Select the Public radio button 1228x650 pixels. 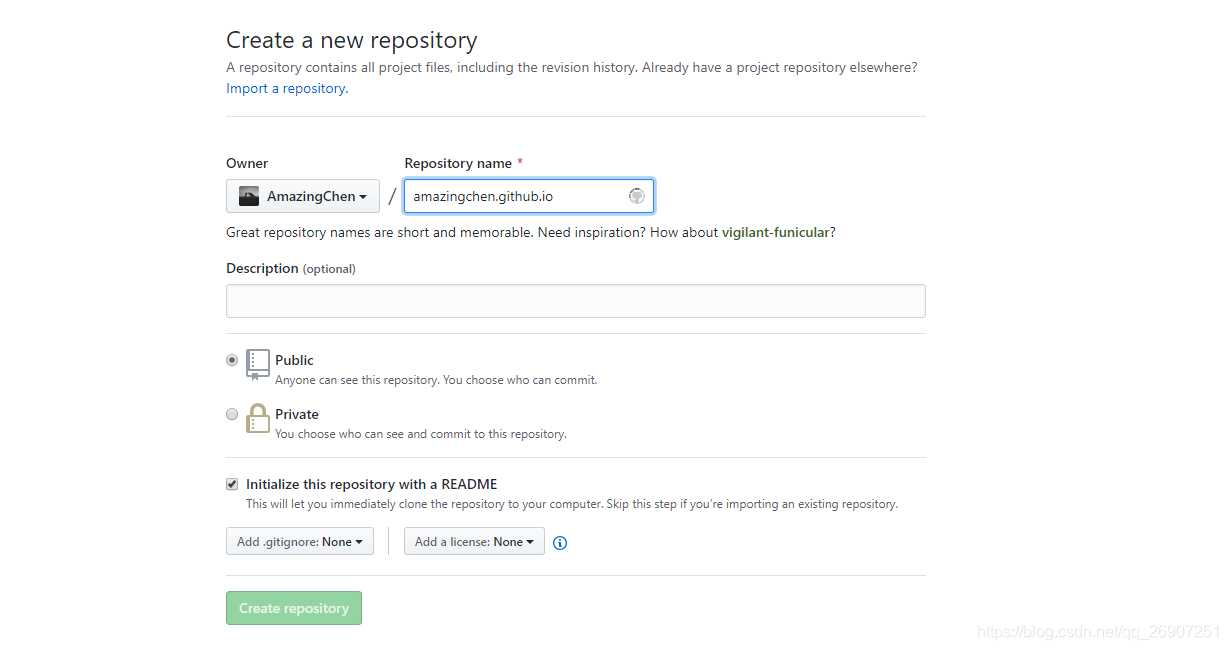[232, 360]
